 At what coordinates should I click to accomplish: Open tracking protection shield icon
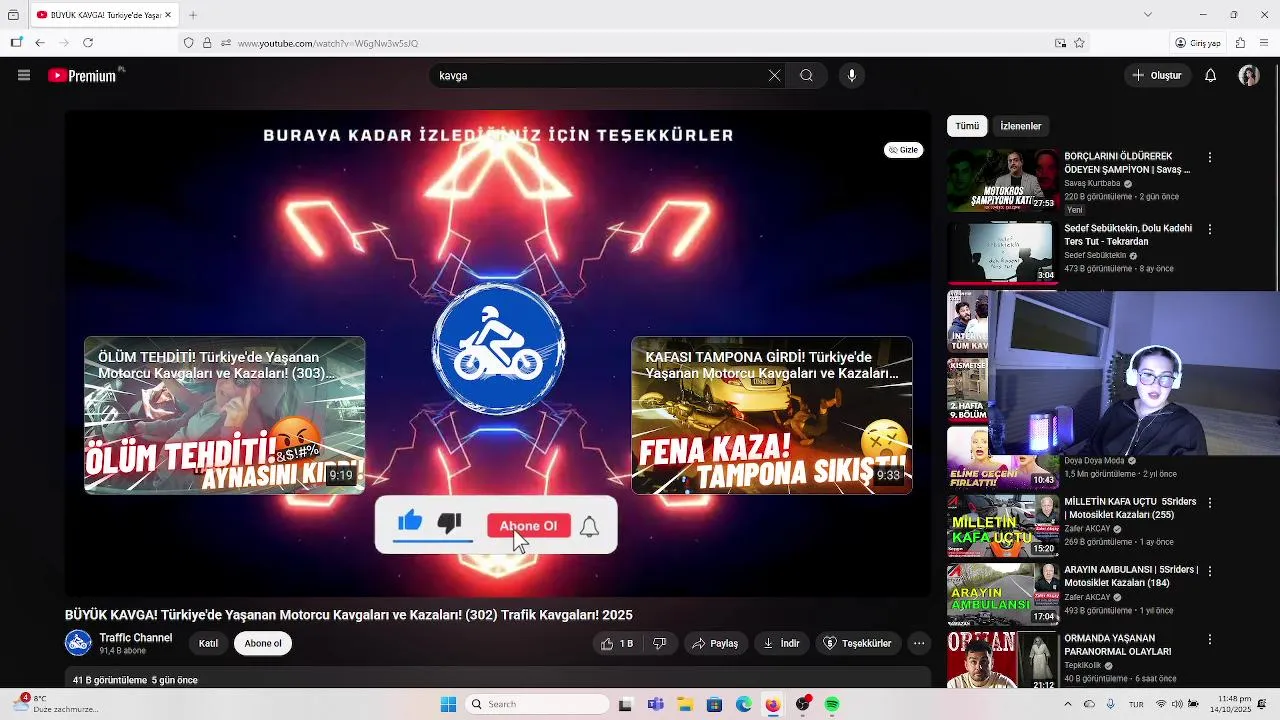pyautogui.click(x=188, y=43)
